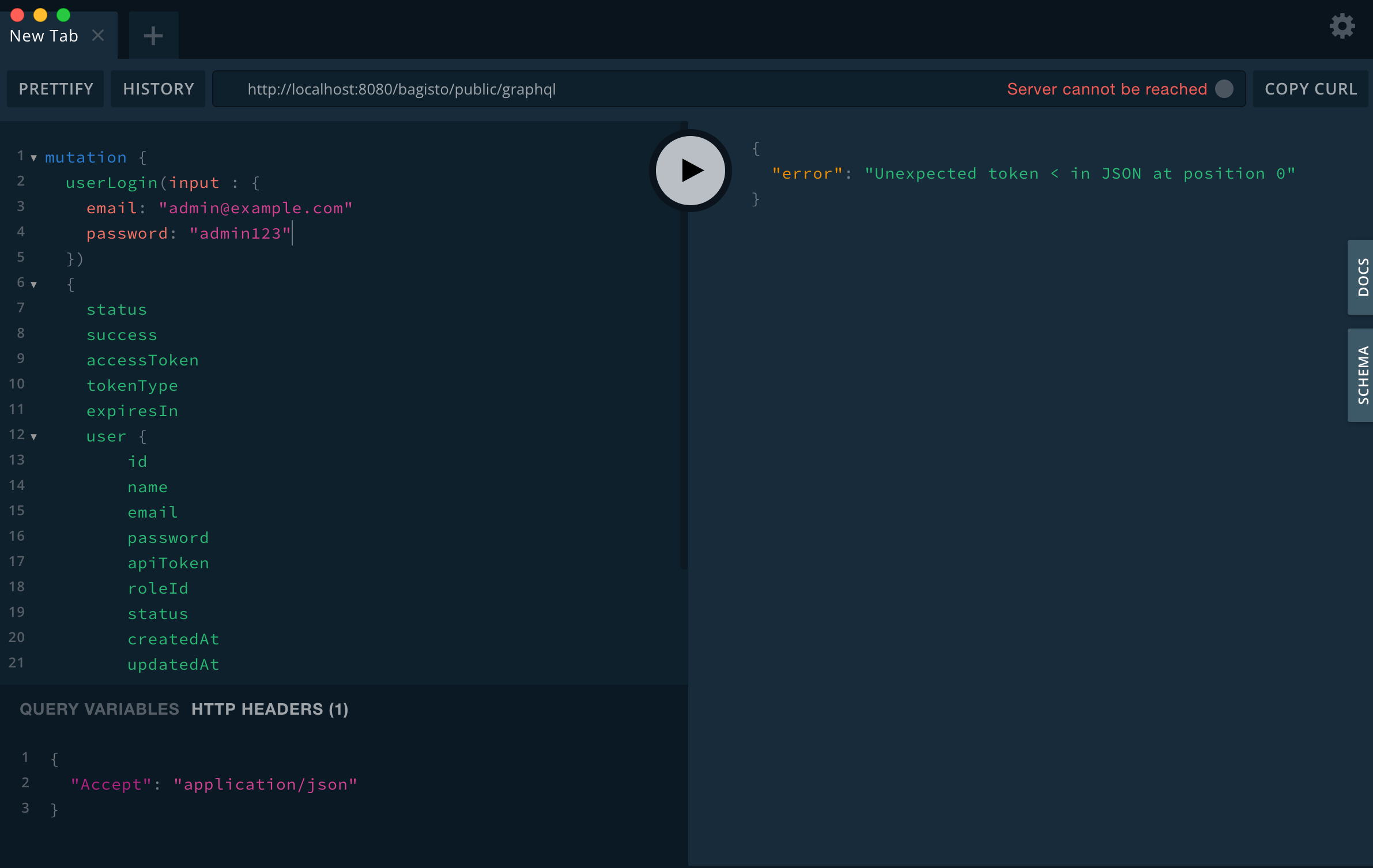Close the New Tab tab with the X
Viewport: 1373px width, 868px height.
click(98, 35)
